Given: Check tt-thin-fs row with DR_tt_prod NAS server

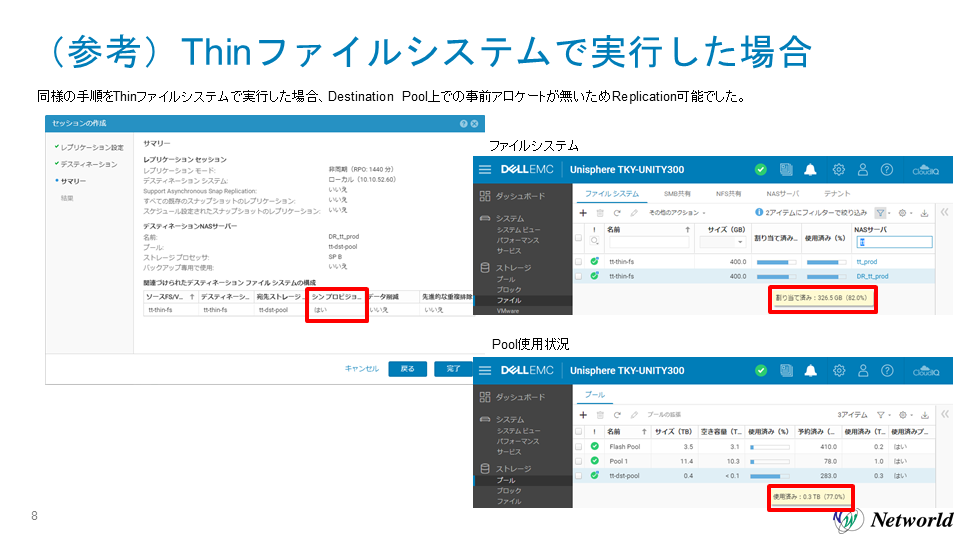Looking at the screenshot, I should [x=579, y=276].
